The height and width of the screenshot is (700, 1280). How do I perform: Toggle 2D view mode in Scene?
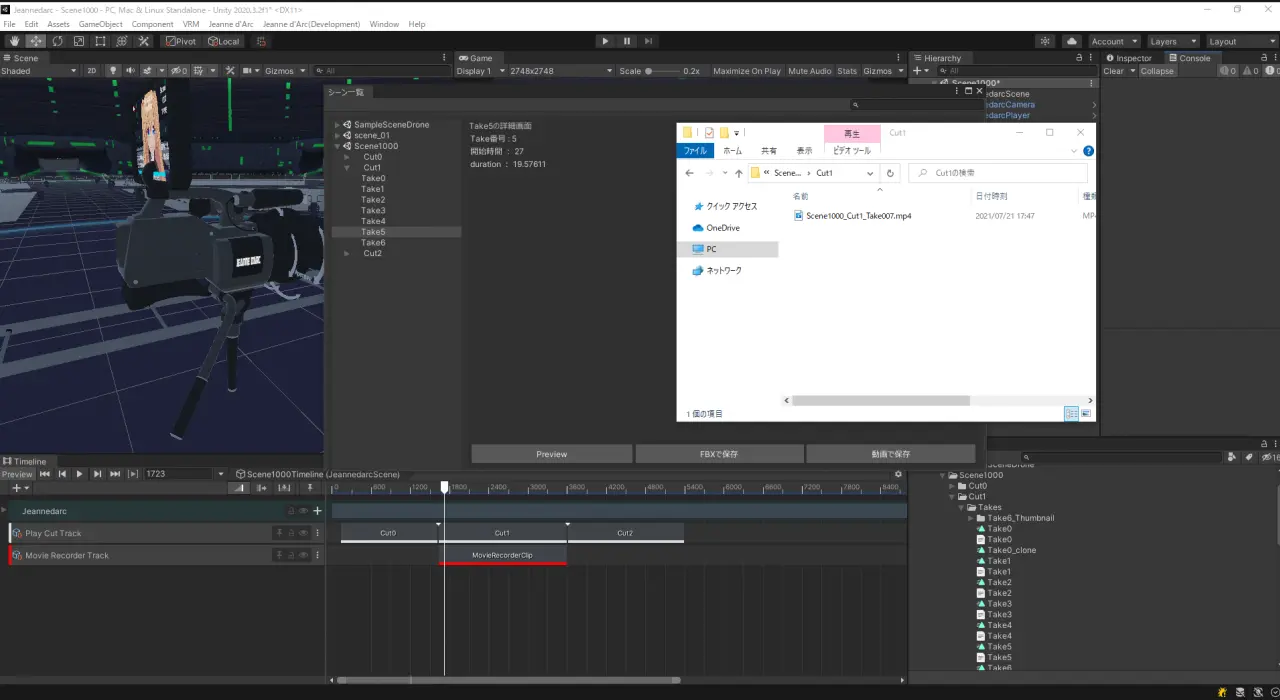pyautogui.click(x=92, y=71)
